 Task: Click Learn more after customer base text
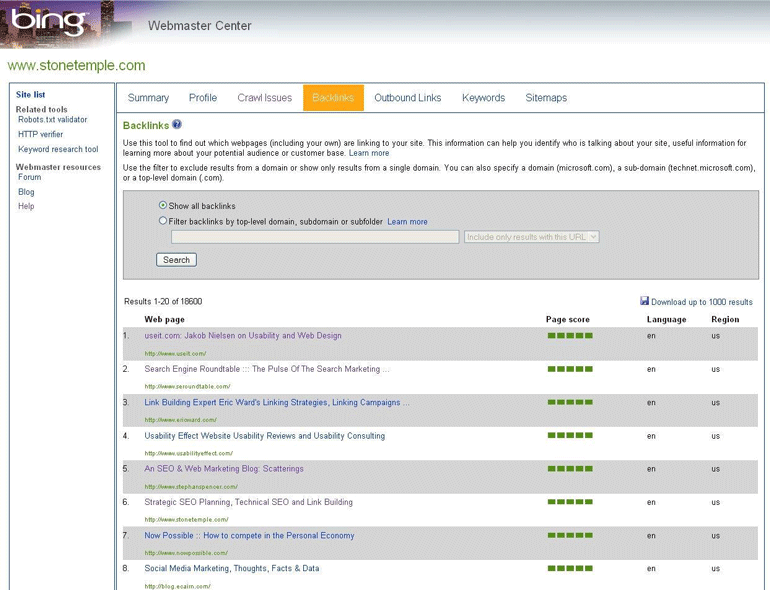click(x=369, y=153)
